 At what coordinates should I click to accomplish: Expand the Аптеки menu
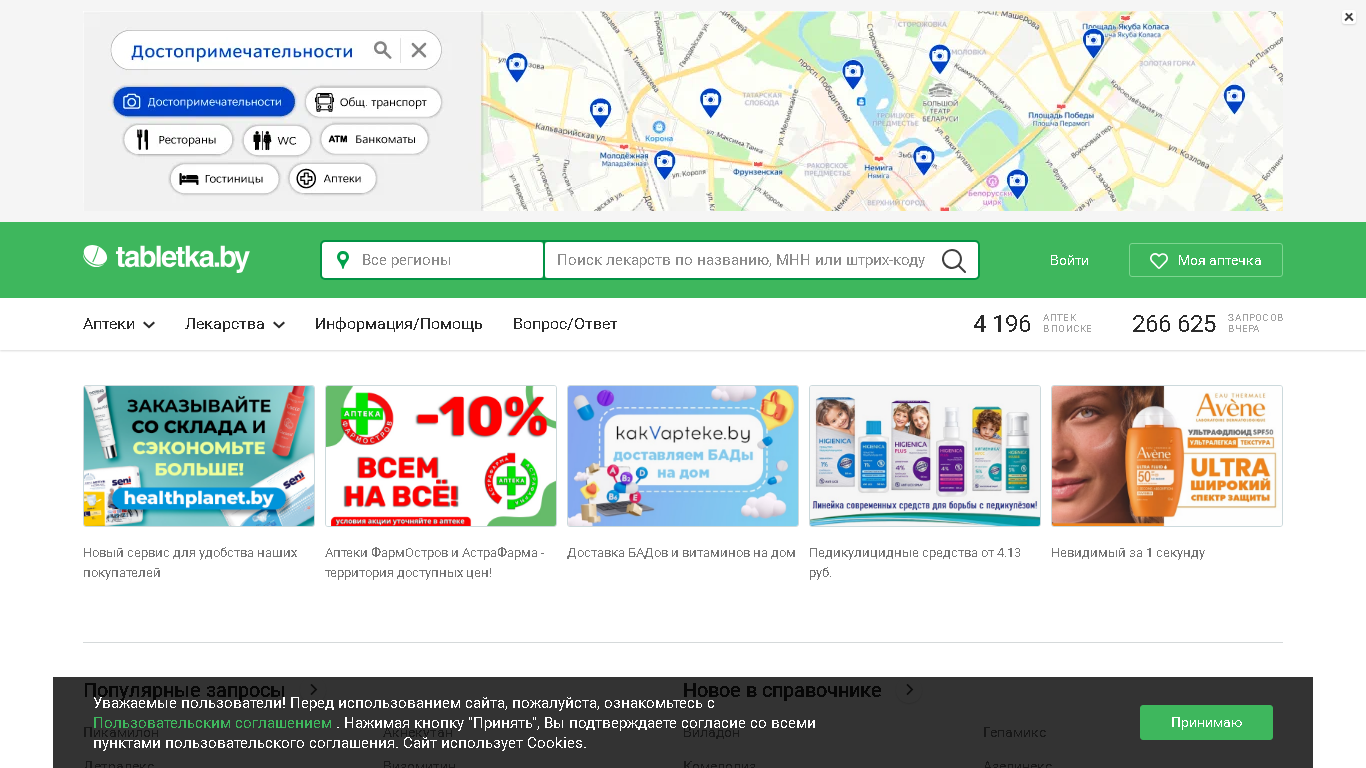[119, 324]
